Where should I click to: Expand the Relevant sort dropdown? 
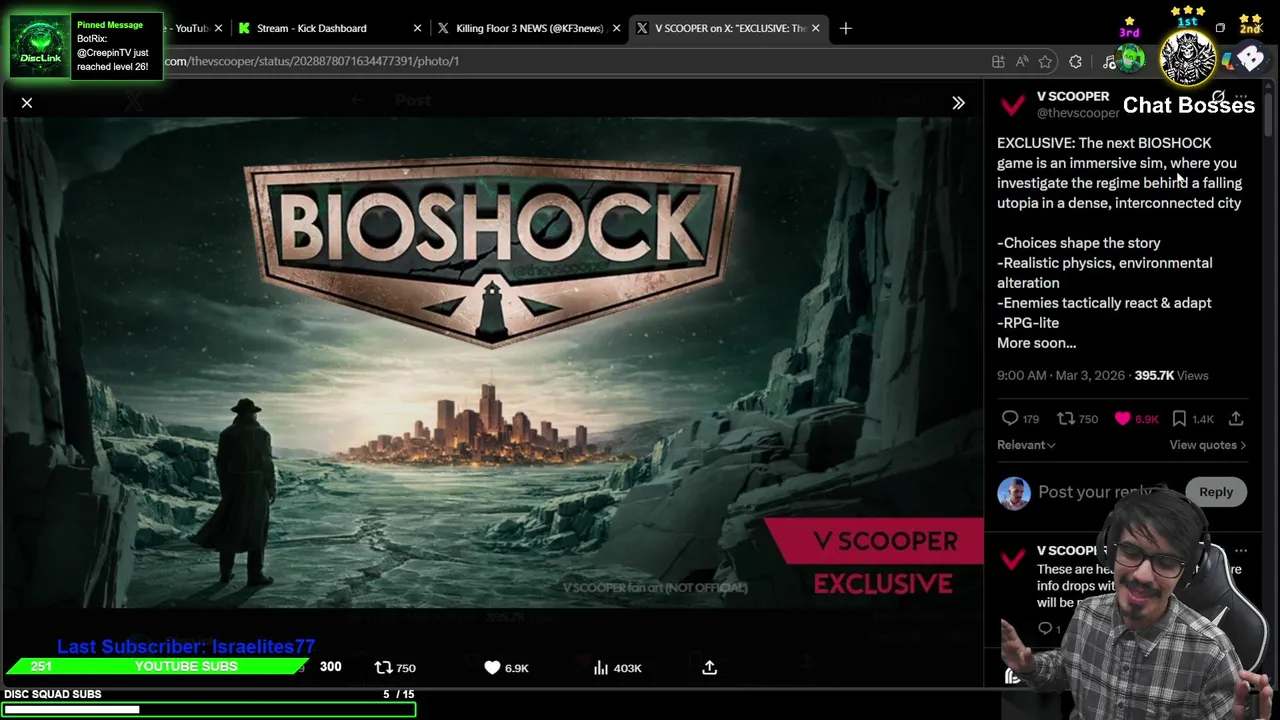[1026, 445]
